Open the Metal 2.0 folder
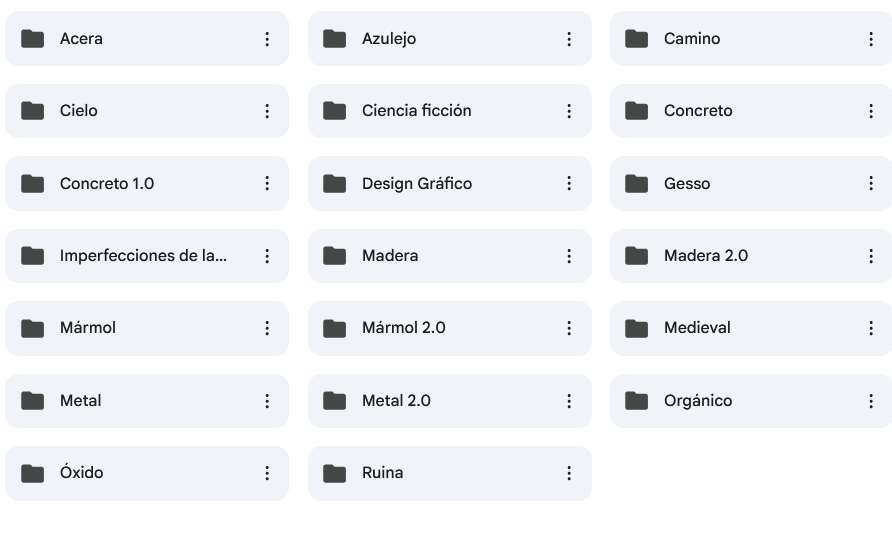Screen dimensions: 892x560 point(396,401)
